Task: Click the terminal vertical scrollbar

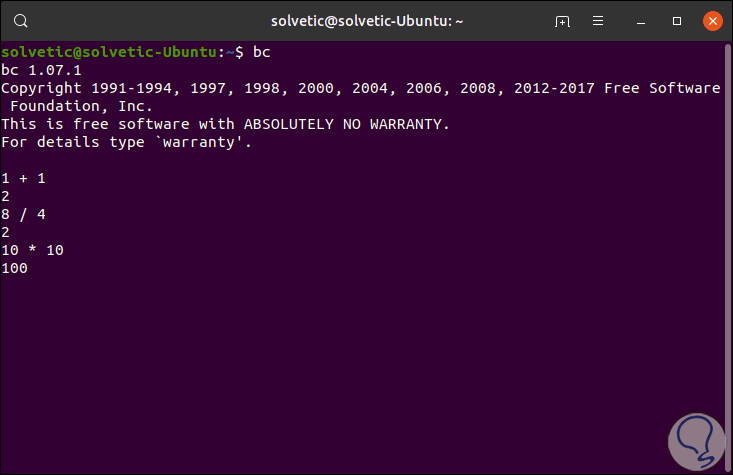Action: (x=727, y=257)
